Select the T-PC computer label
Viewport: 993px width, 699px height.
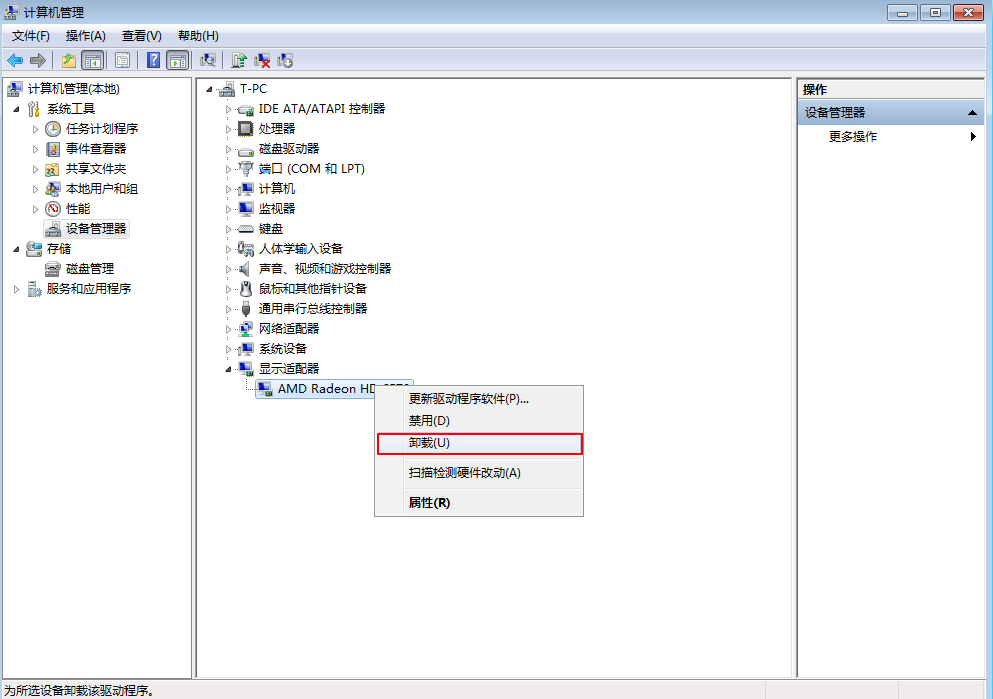pos(253,89)
